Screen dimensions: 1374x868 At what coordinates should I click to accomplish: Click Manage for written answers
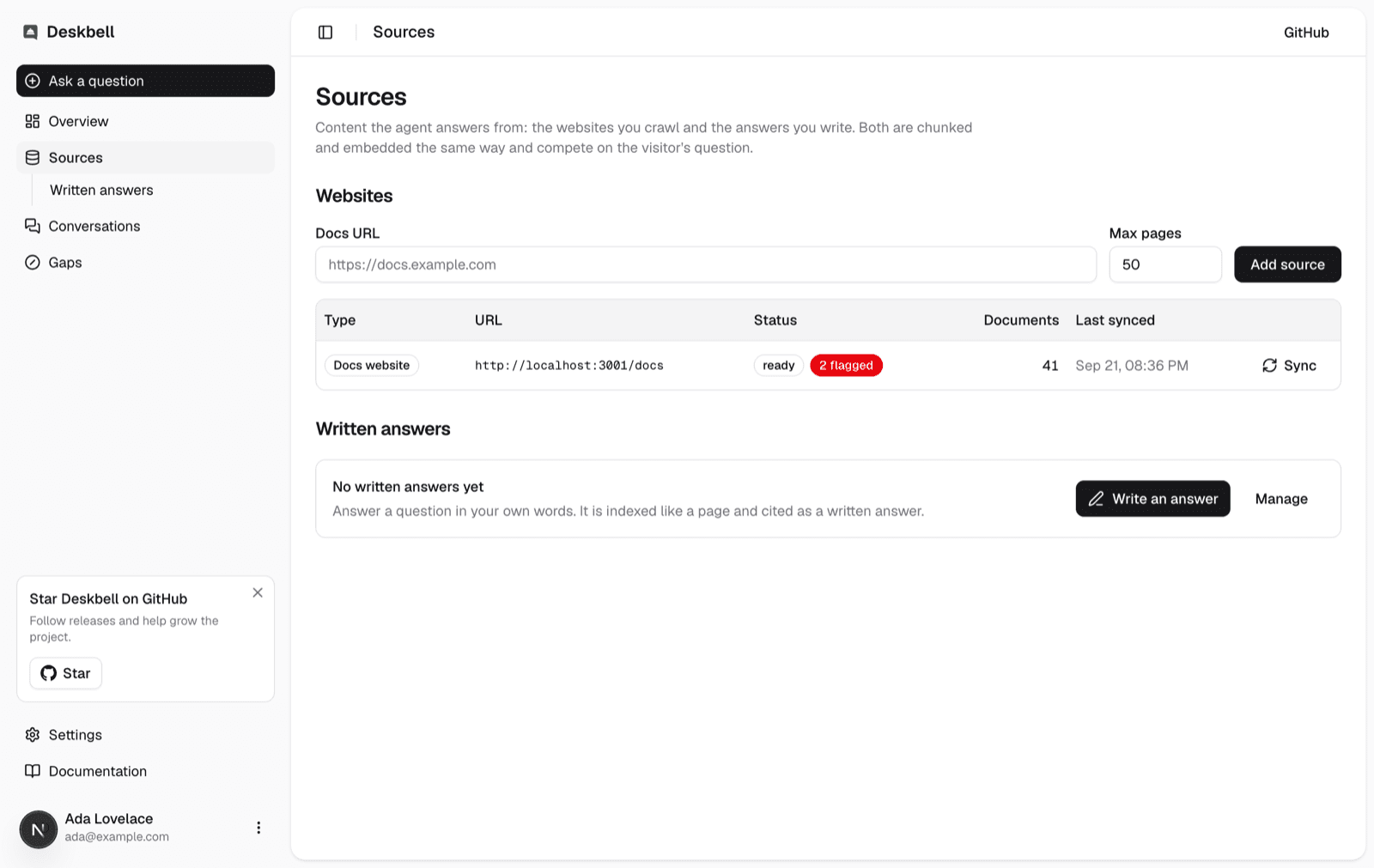pos(1281,499)
